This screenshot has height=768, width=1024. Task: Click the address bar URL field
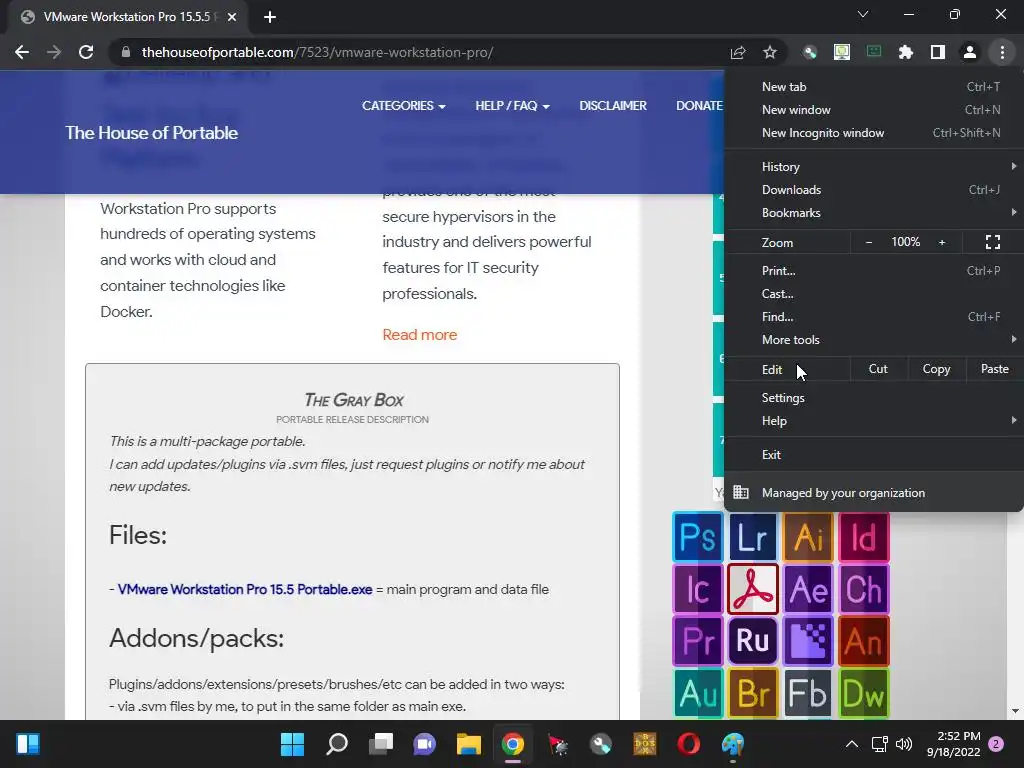[418, 52]
